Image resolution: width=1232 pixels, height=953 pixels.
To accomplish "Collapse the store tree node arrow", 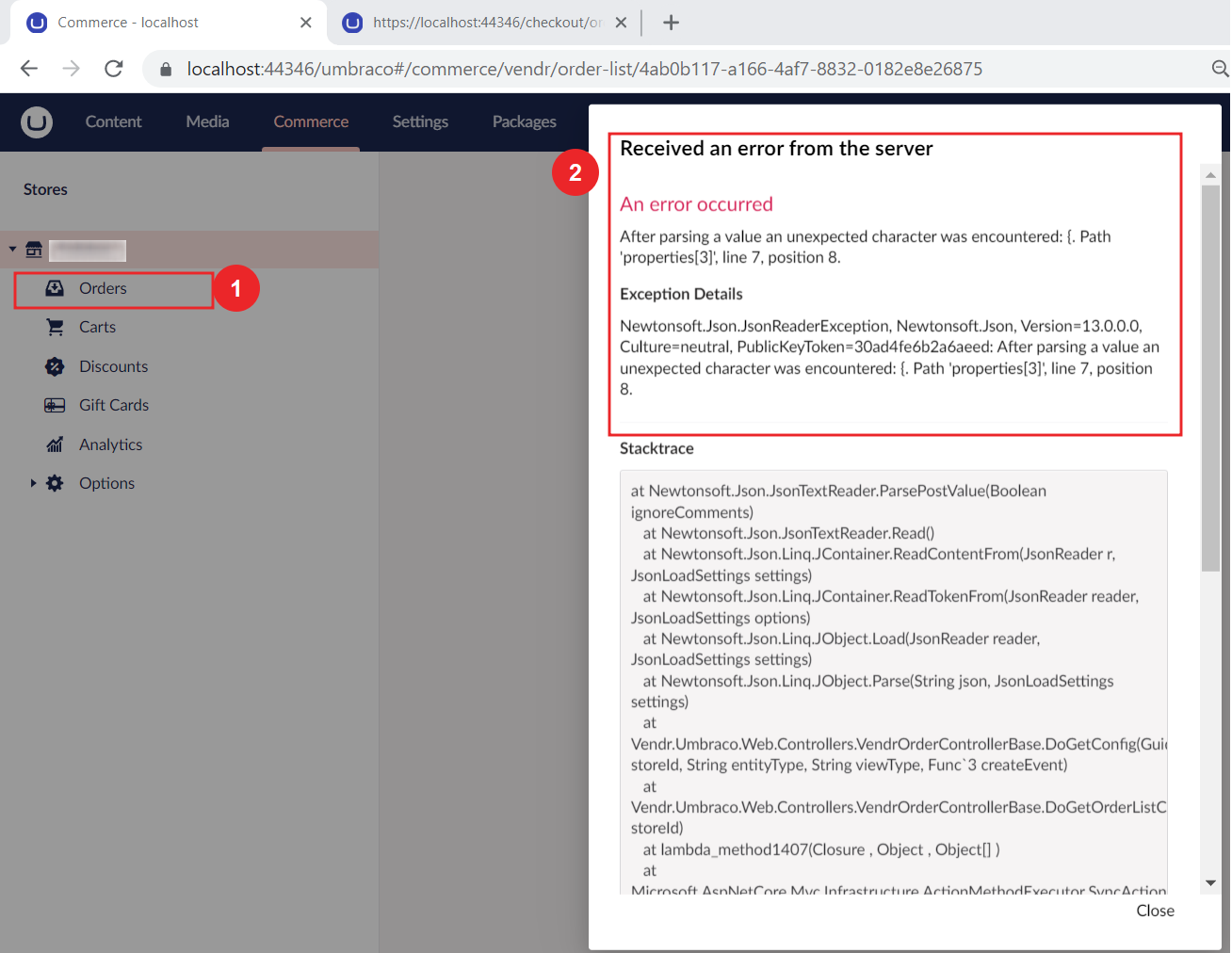I will pos(12,250).
